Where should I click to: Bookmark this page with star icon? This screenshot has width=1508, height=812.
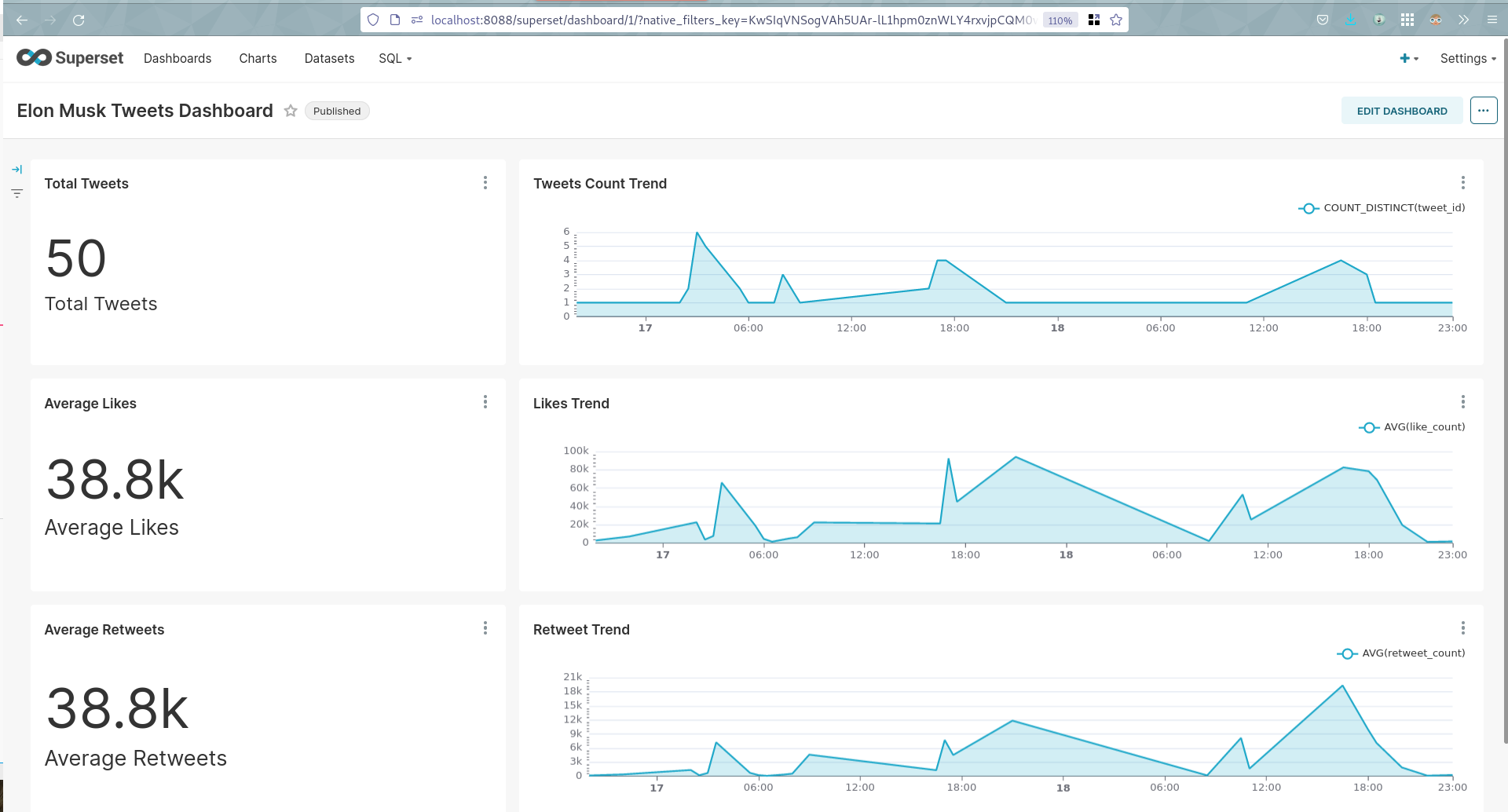1116,20
